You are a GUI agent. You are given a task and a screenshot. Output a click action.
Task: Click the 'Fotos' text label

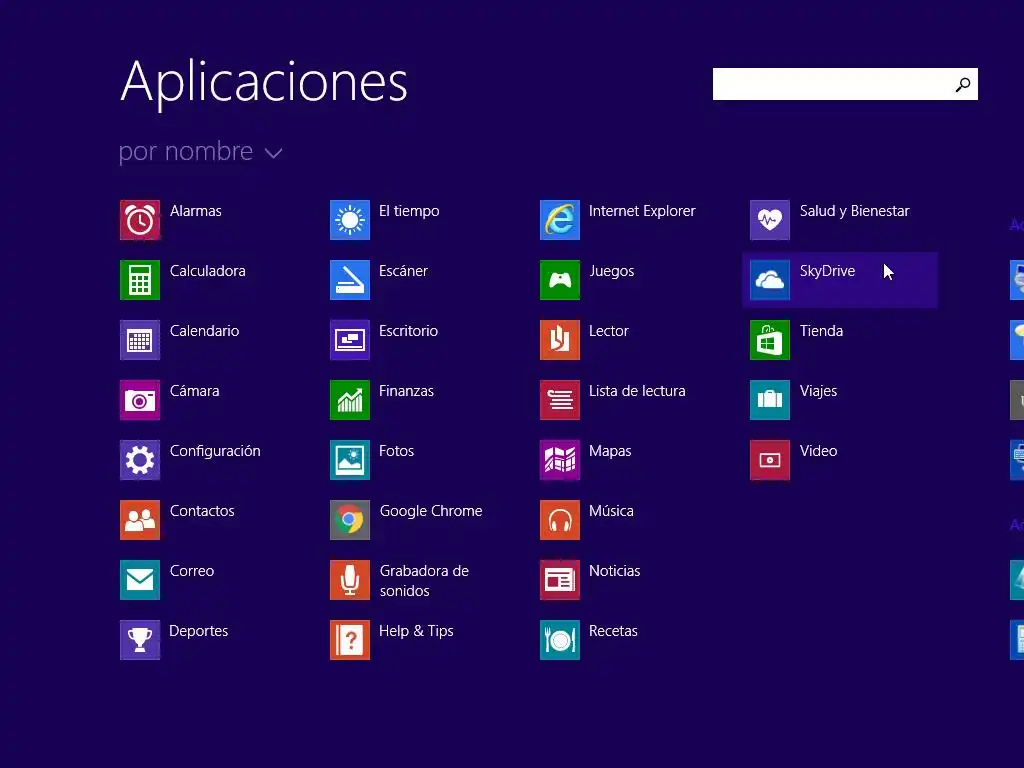[396, 451]
